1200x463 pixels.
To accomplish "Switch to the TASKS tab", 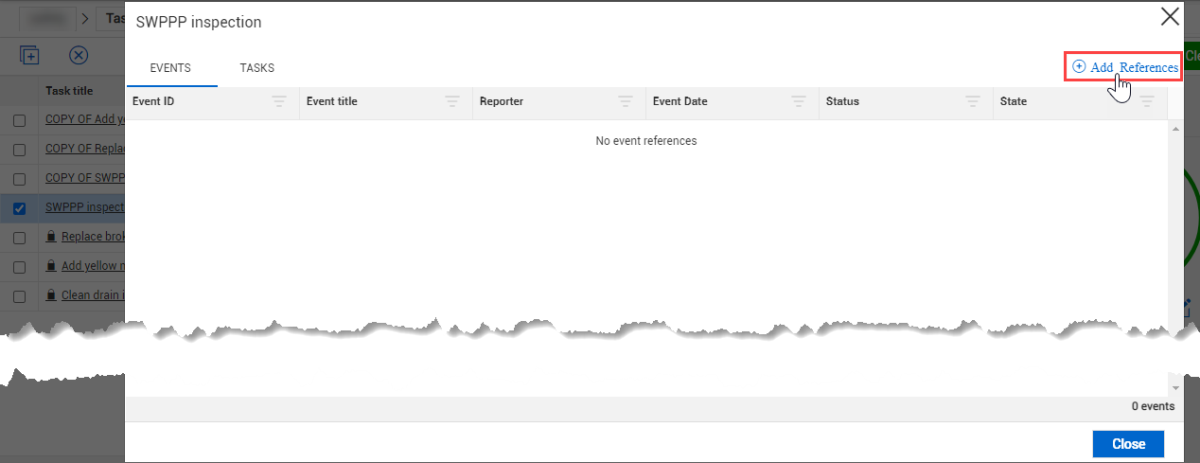I will pos(257,68).
